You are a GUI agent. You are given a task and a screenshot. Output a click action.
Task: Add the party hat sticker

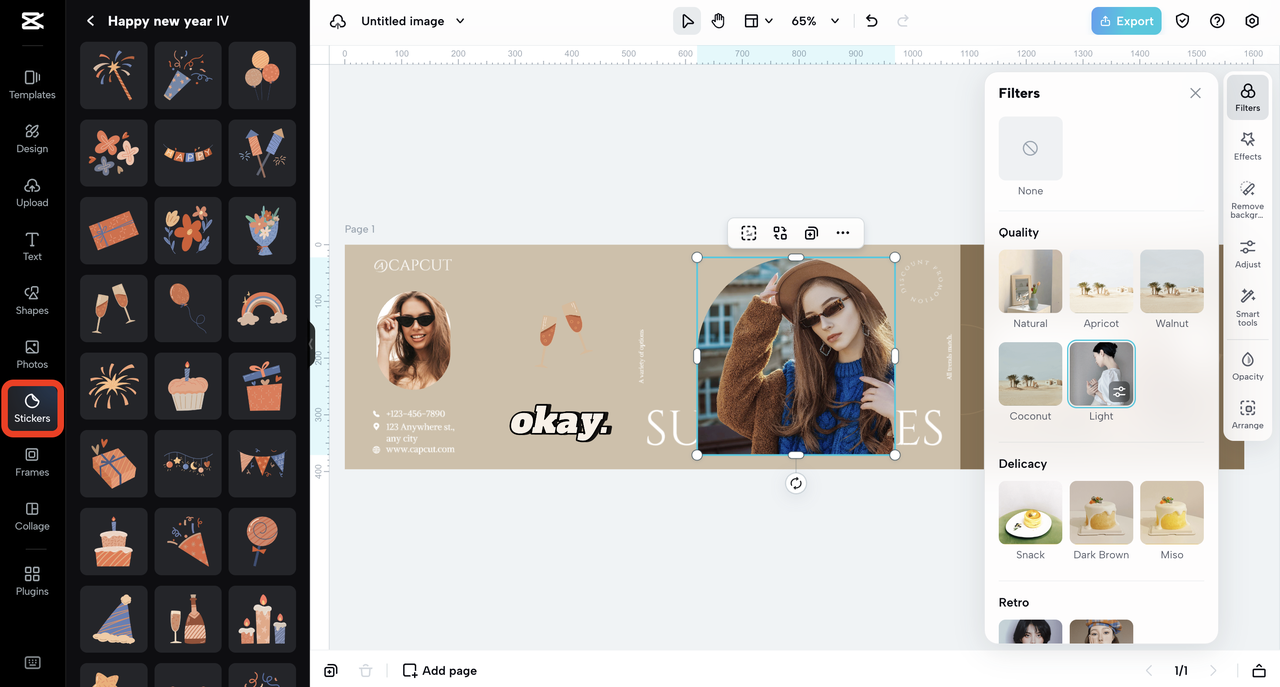pyautogui.click(x=114, y=619)
